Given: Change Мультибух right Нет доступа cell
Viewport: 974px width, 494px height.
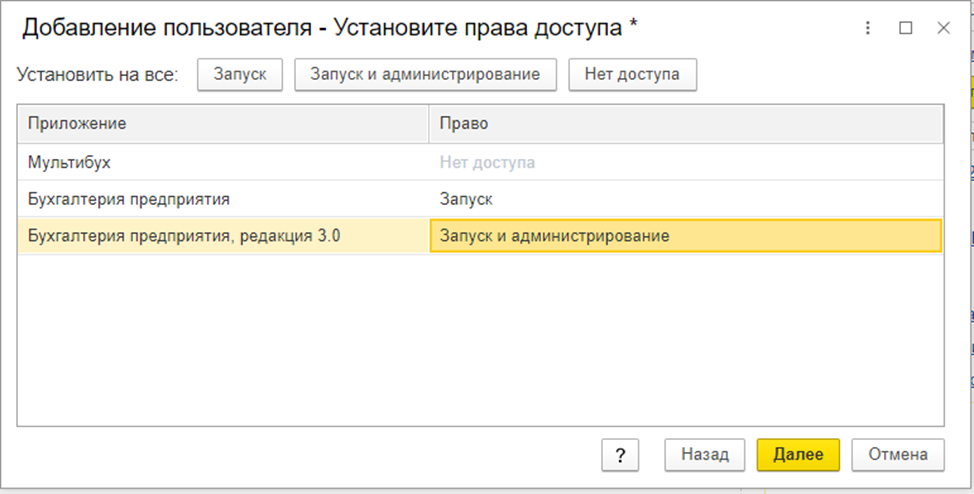Looking at the screenshot, I should (x=686, y=163).
